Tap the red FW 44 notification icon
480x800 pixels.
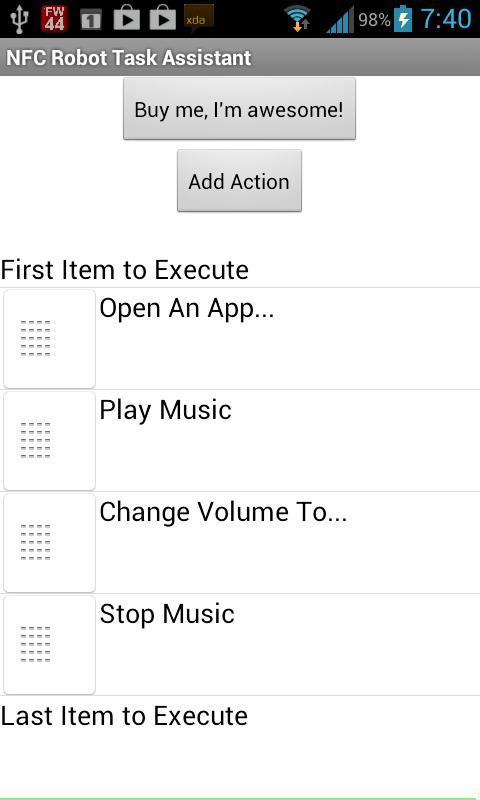click(55, 19)
